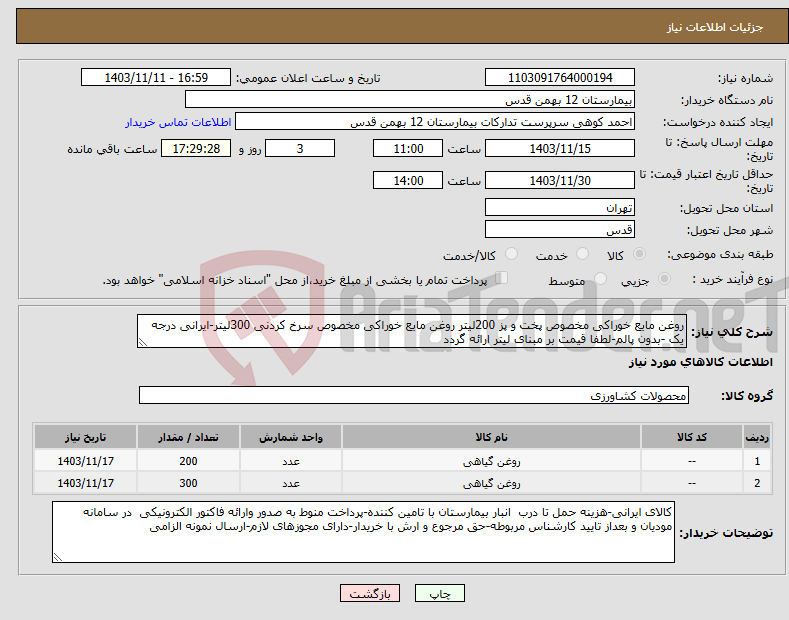Screen dimensions: 789x620
Task: Click روغن گیاهی in row 2
Action: (x=491, y=483)
